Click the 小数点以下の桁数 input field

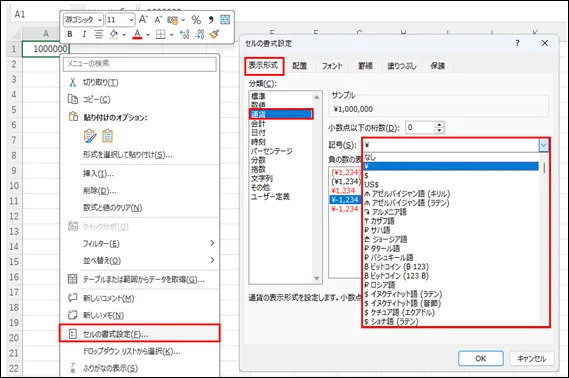click(420, 127)
